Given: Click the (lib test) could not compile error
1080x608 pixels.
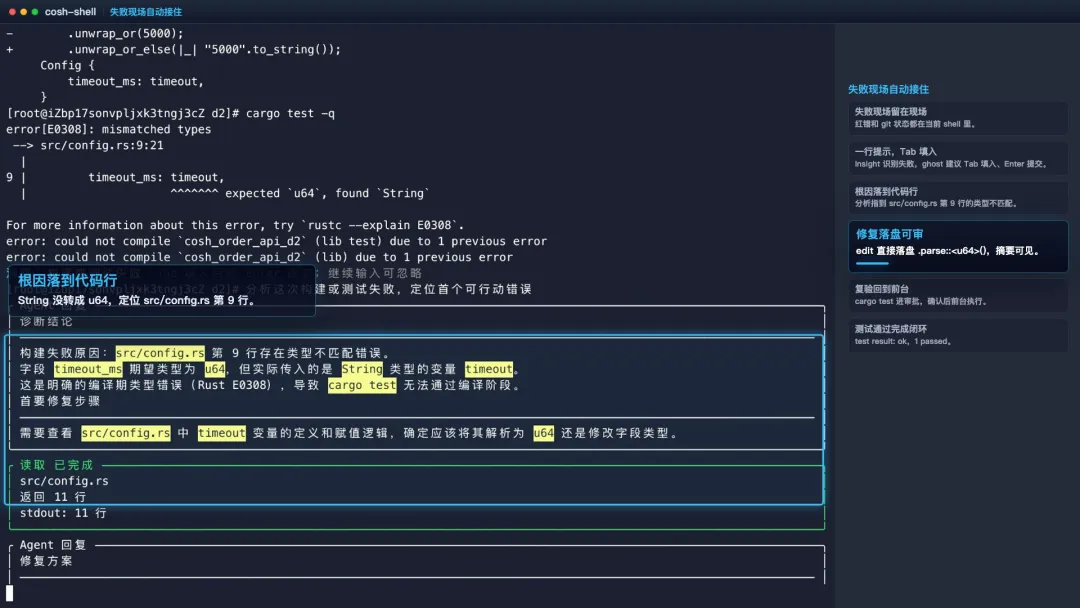Looking at the screenshot, I should coord(276,242).
